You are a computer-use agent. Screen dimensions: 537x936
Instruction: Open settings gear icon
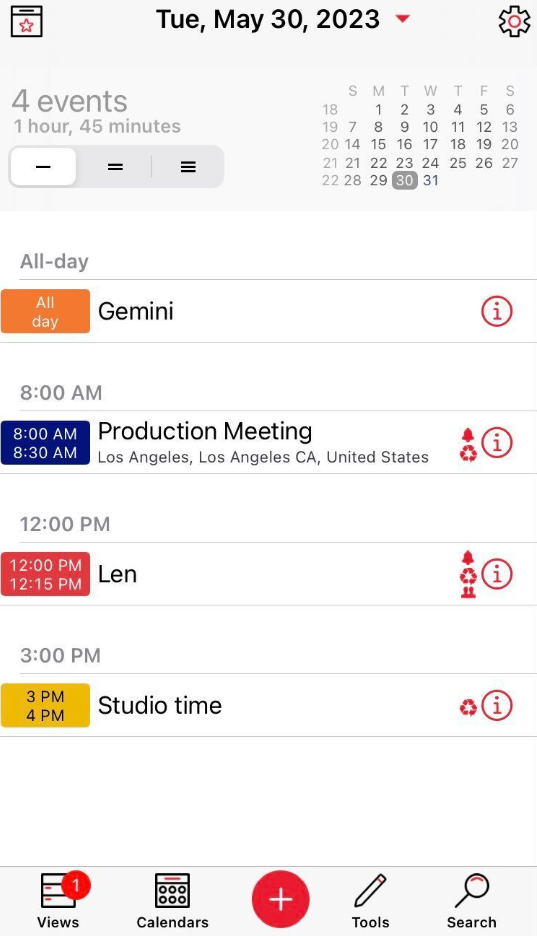[514, 21]
